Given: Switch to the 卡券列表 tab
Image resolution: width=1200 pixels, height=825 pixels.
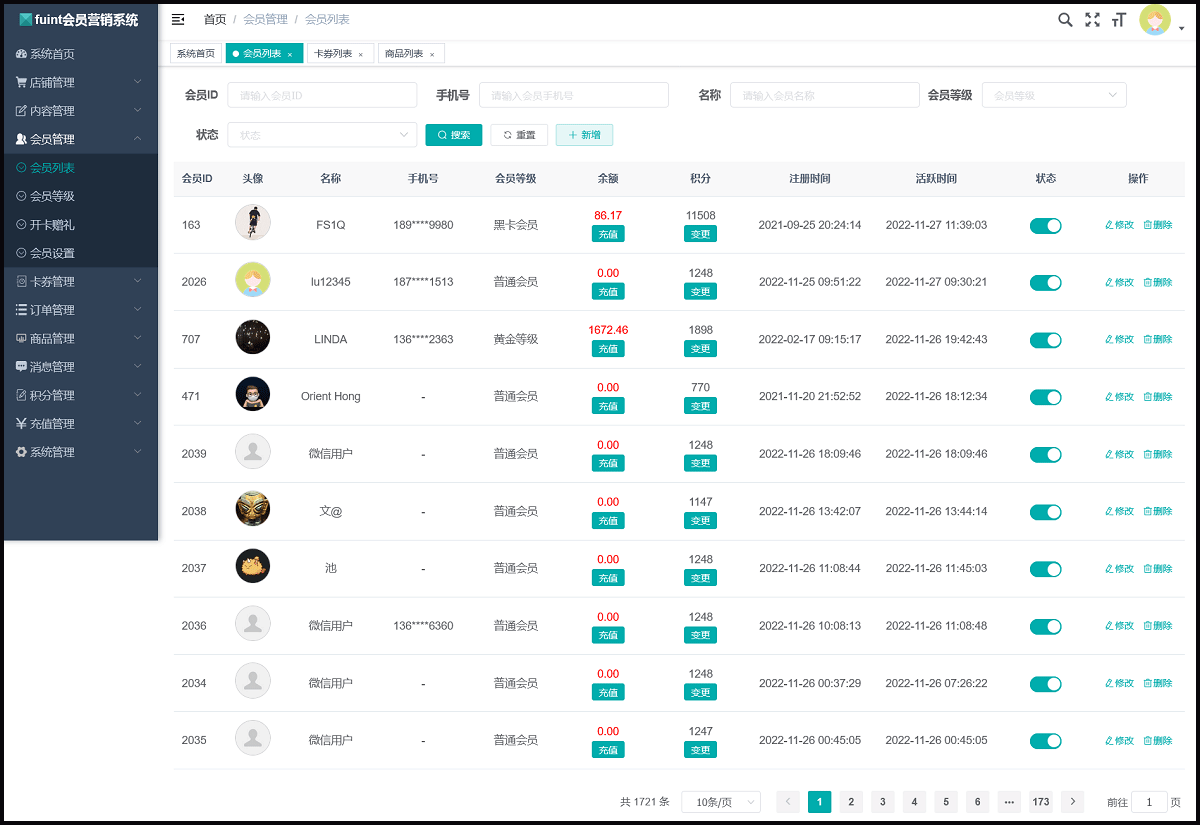Looking at the screenshot, I should [333, 53].
